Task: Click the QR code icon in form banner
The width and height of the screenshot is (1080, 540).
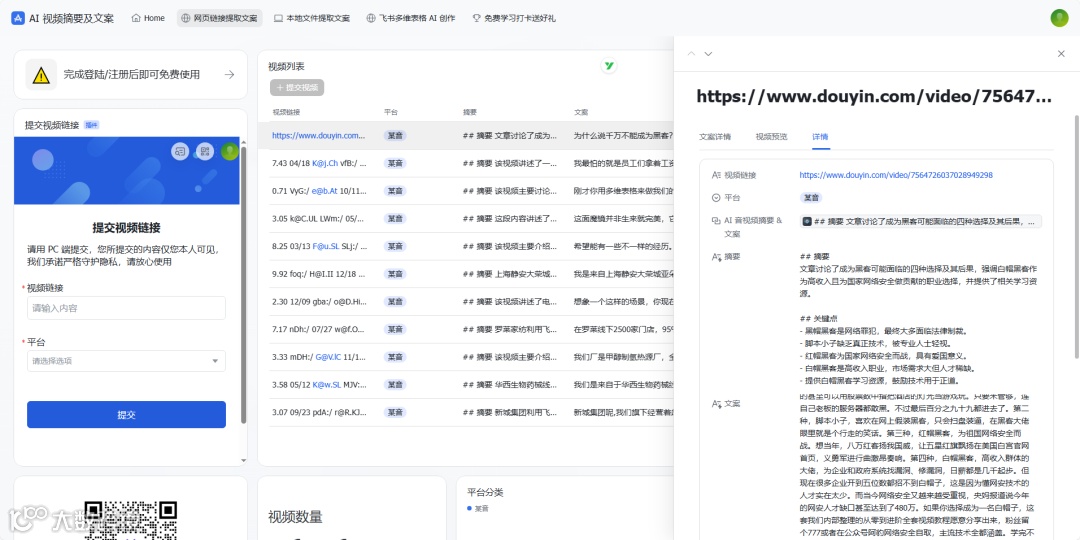Action: click(204, 151)
